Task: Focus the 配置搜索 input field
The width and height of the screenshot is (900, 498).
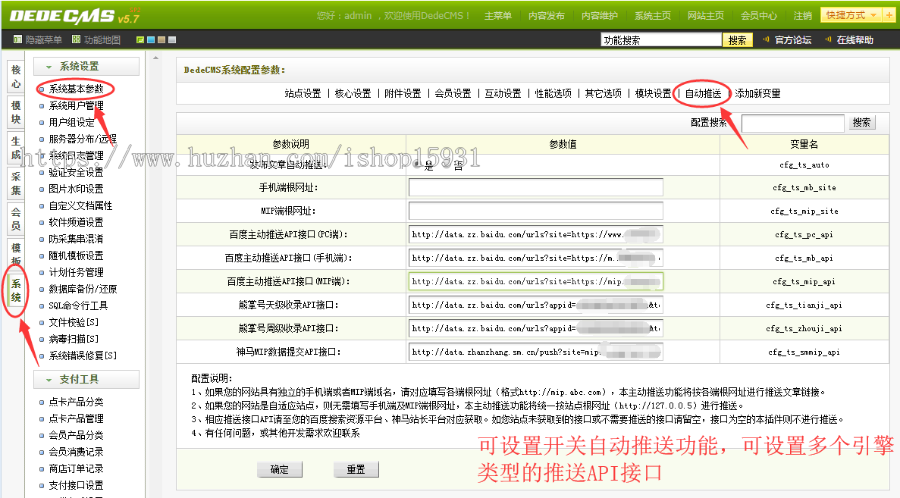Action: [793, 123]
